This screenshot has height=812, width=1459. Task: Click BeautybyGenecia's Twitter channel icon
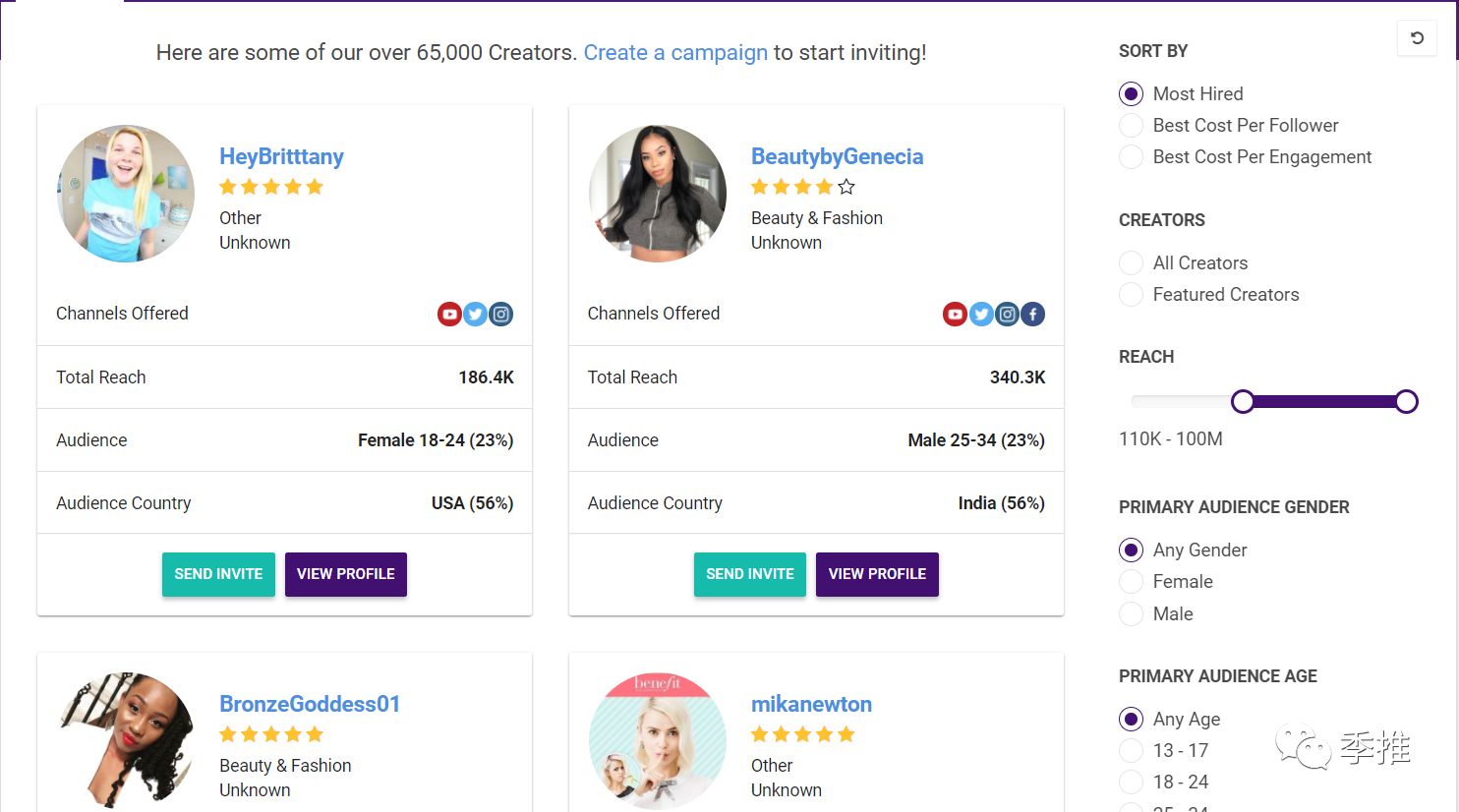pyautogui.click(x=981, y=315)
